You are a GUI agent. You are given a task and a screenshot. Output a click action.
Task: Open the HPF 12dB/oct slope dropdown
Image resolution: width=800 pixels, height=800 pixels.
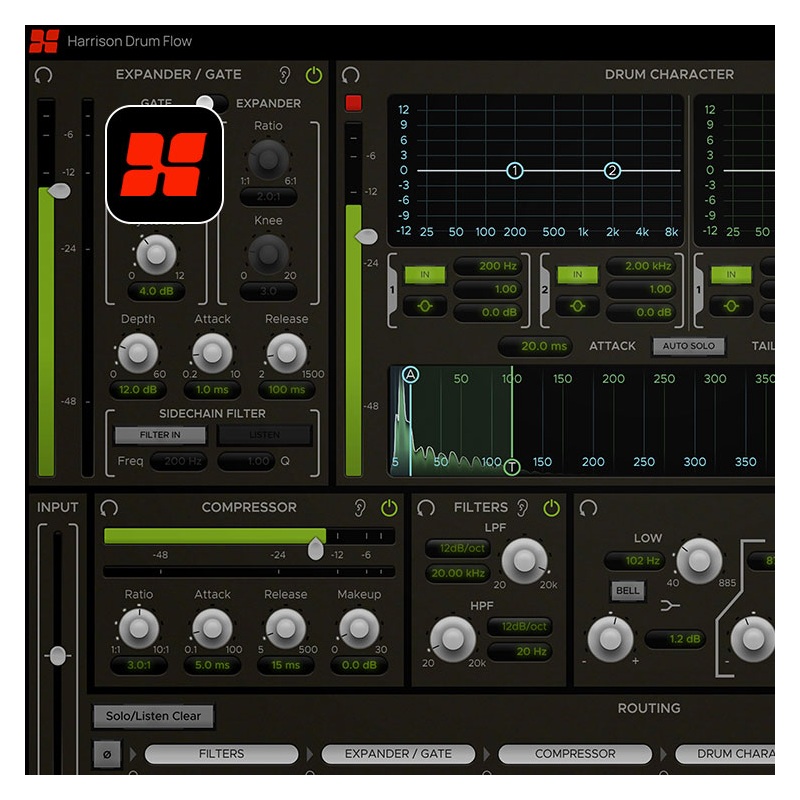click(519, 626)
